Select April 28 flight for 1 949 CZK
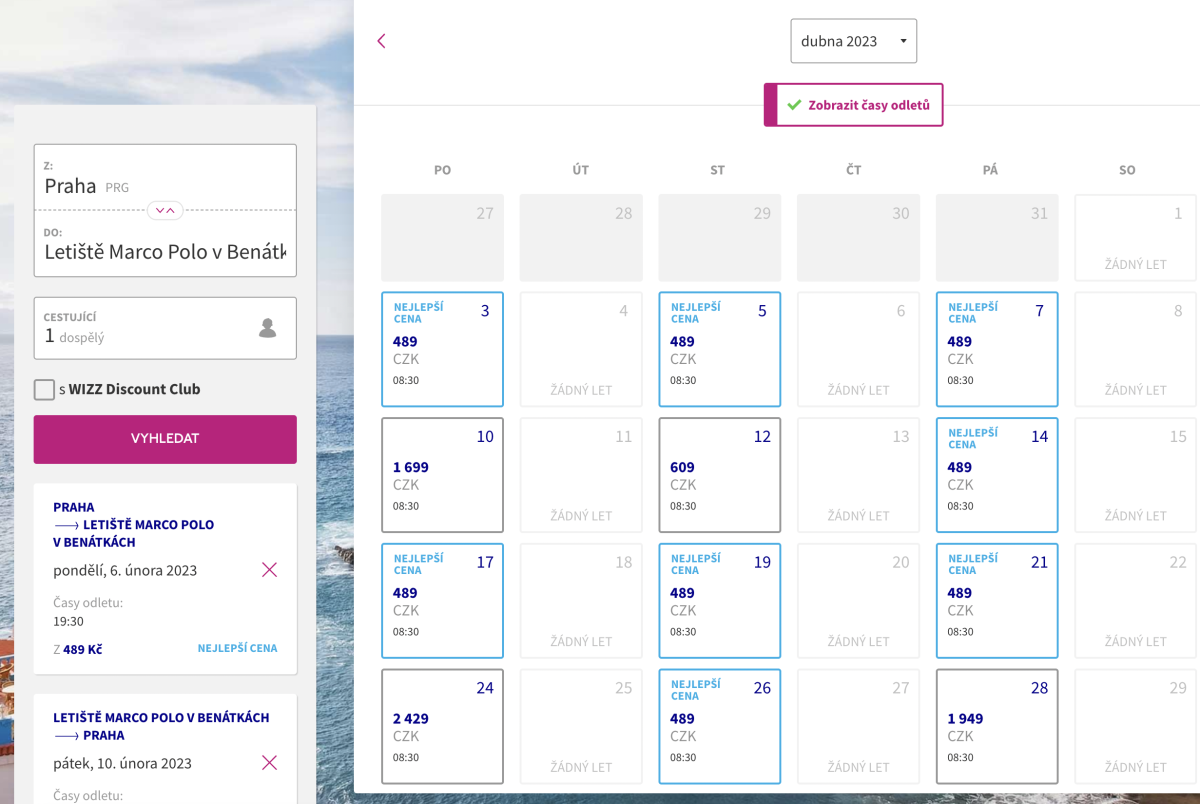This screenshot has height=804, width=1200. click(x=996, y=726)
